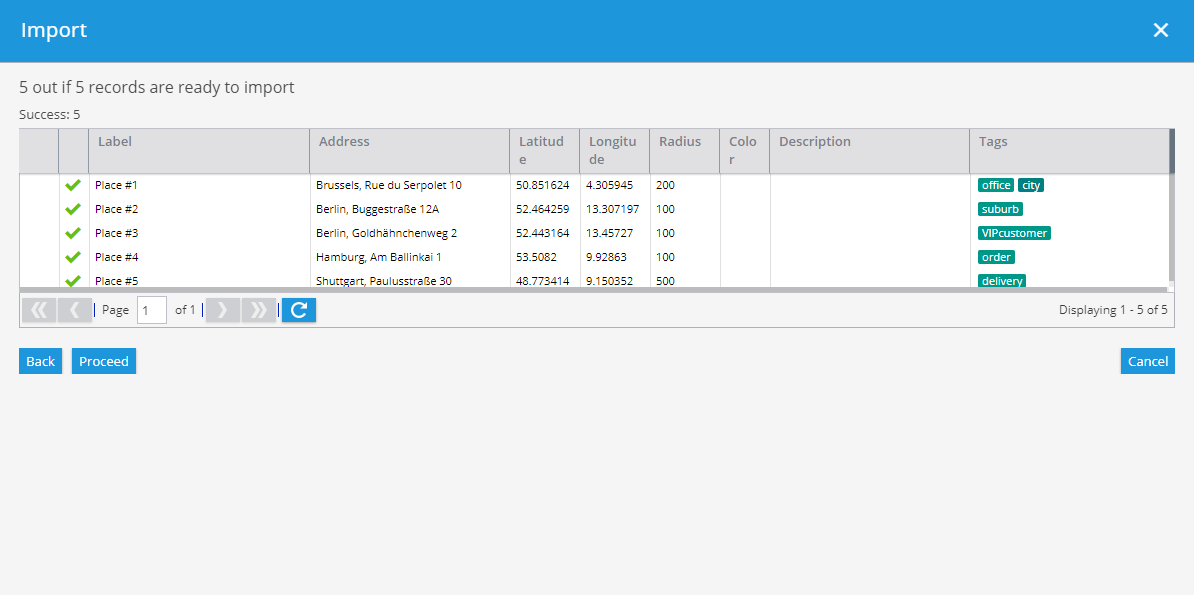Select the VIPcustomer tag on Place #3
1194x595 pixels.
1014,233
